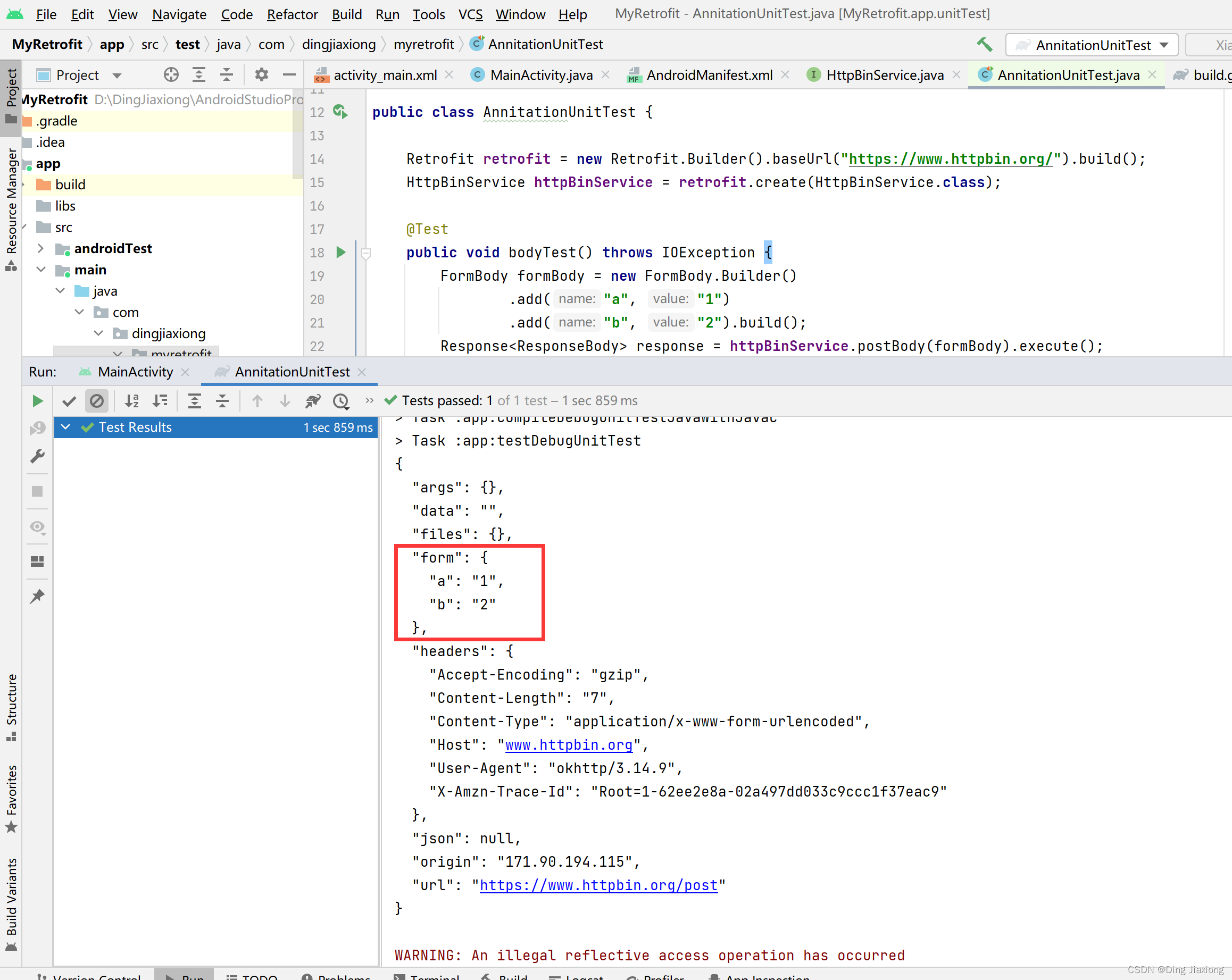Image resolution: width=1232 pixels, height=980 pixels.
Task: Switch to activity_main.xml tab
Action: [x=385, y=75]
